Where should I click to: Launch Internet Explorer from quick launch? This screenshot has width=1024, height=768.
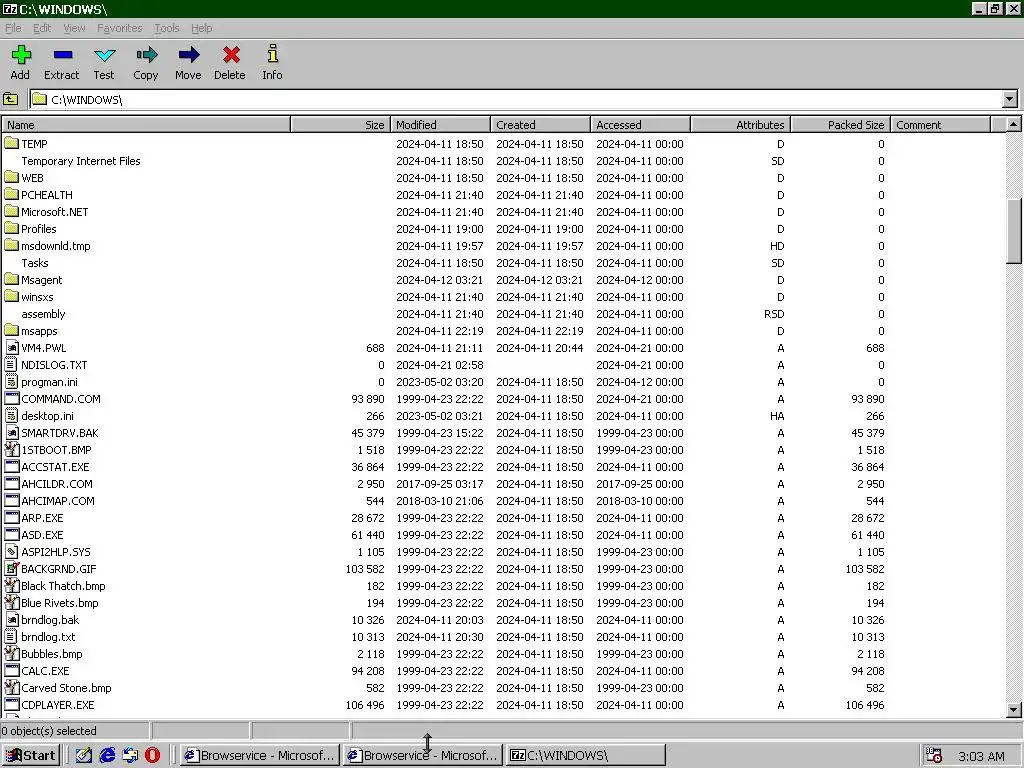(x=107, y=755)
